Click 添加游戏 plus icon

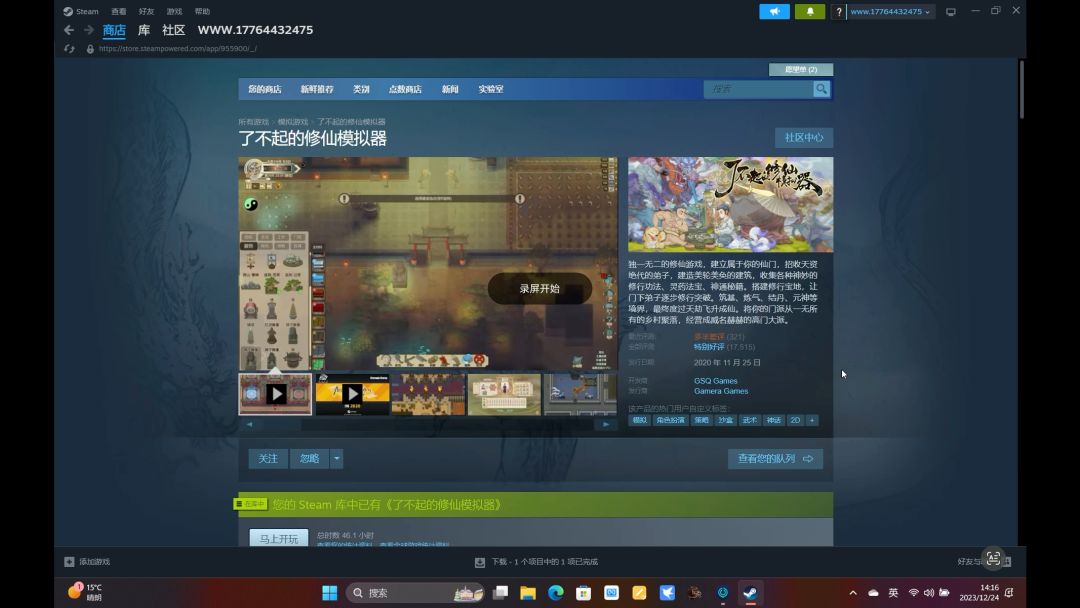(x=69, y=562)
